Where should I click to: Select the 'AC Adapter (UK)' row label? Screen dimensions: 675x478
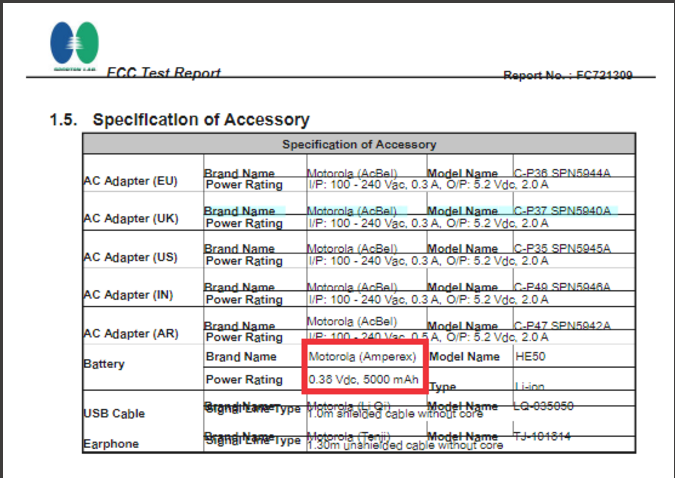[x=130, y=218]
